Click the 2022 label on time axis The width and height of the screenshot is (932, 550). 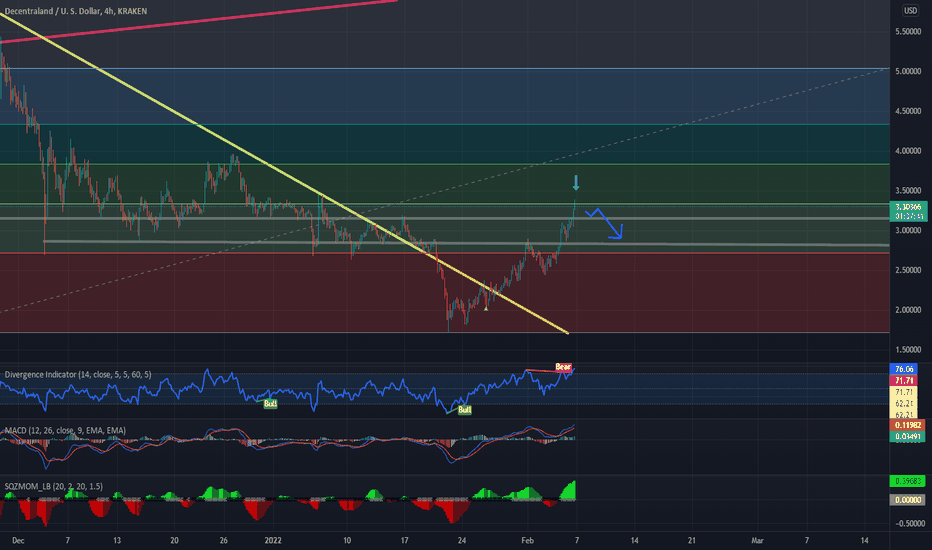tap(273, 540)
